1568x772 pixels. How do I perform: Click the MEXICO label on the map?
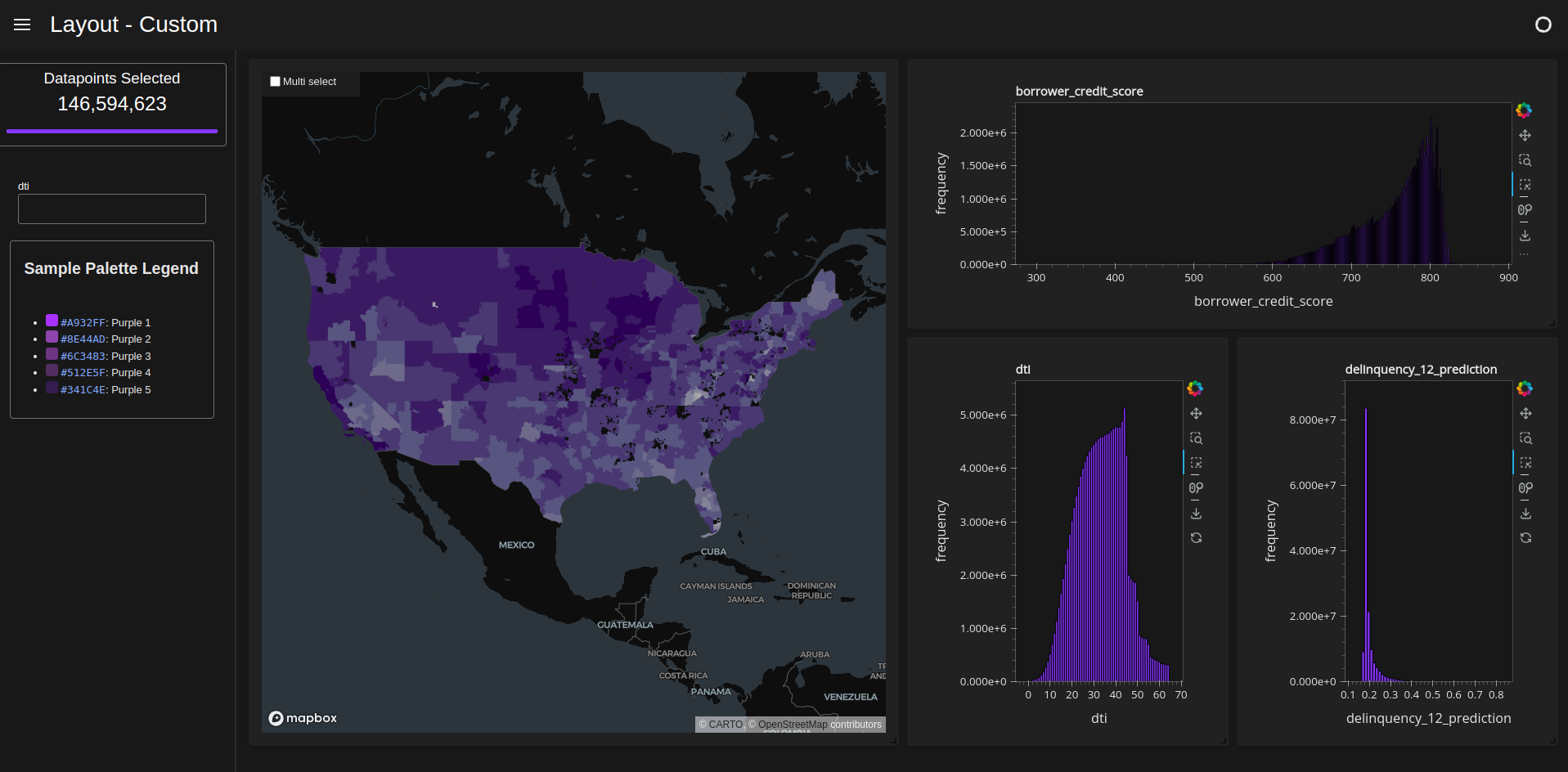[517, 545]
